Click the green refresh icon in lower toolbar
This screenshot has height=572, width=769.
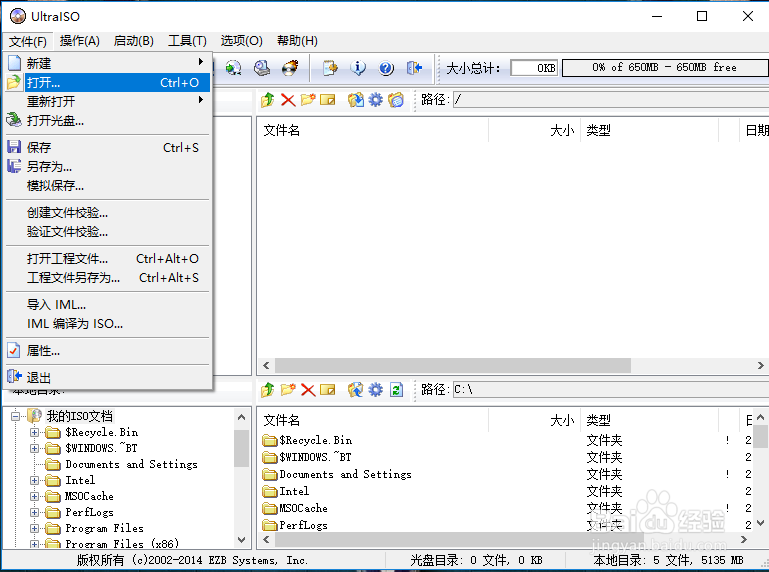click(x=396, y=390)
